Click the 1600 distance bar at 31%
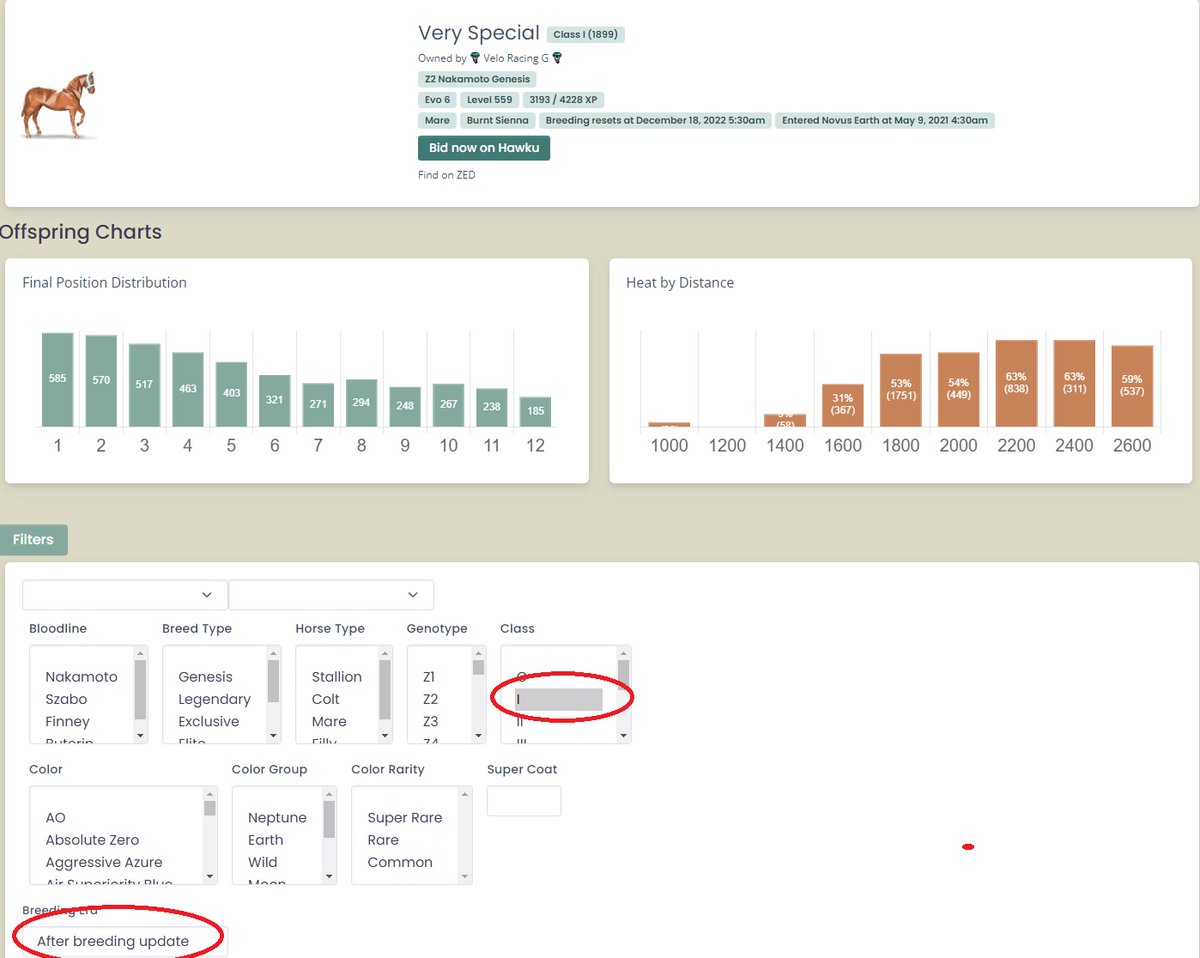 tap(843, 406)
